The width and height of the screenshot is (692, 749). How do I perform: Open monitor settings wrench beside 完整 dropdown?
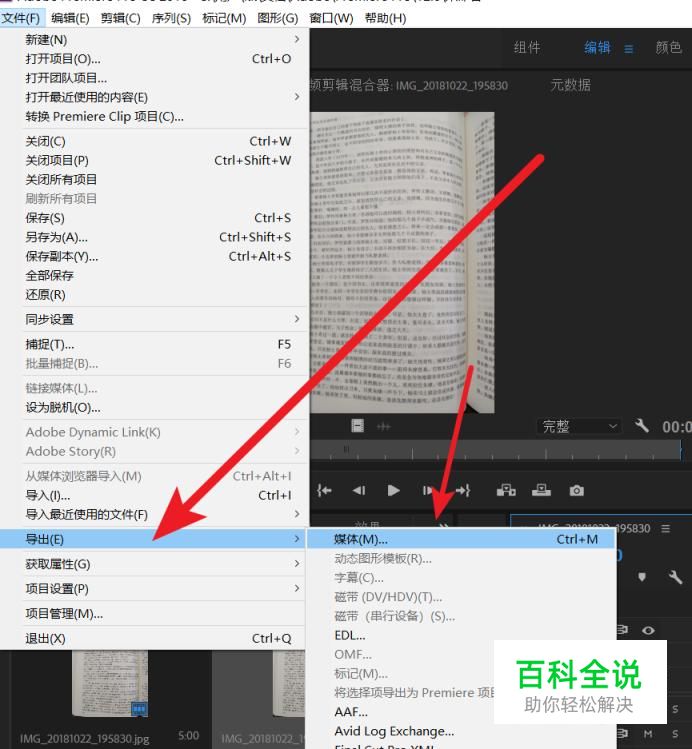[x=641, y=425]
